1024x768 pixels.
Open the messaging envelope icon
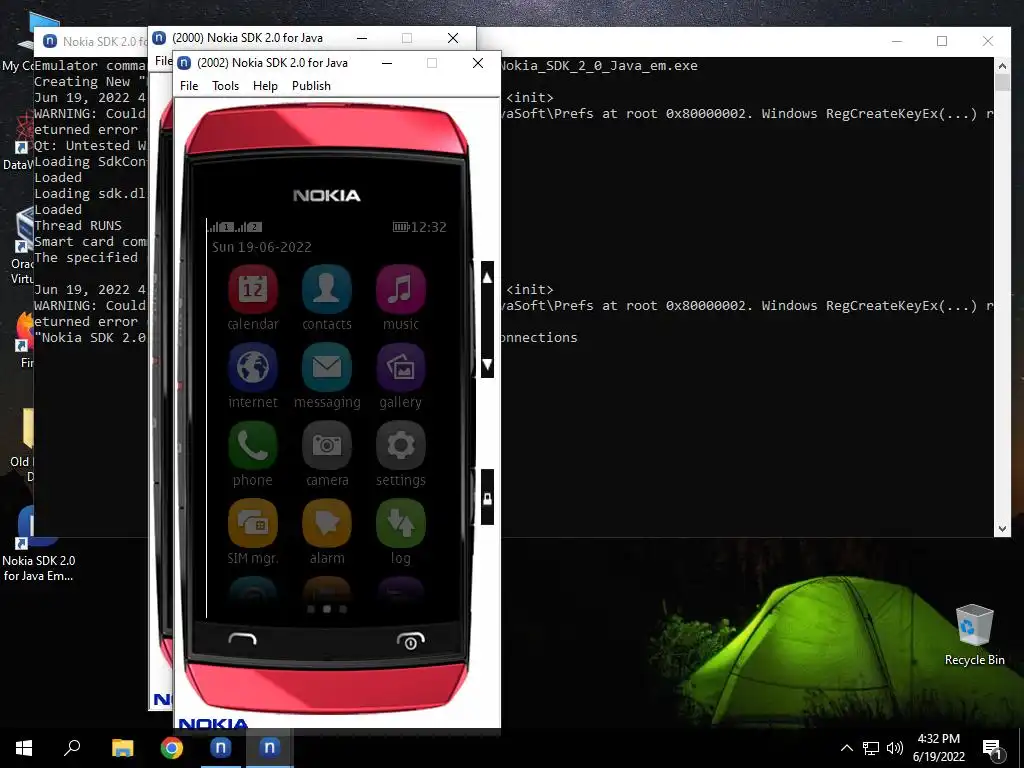[x=327, y=367]
